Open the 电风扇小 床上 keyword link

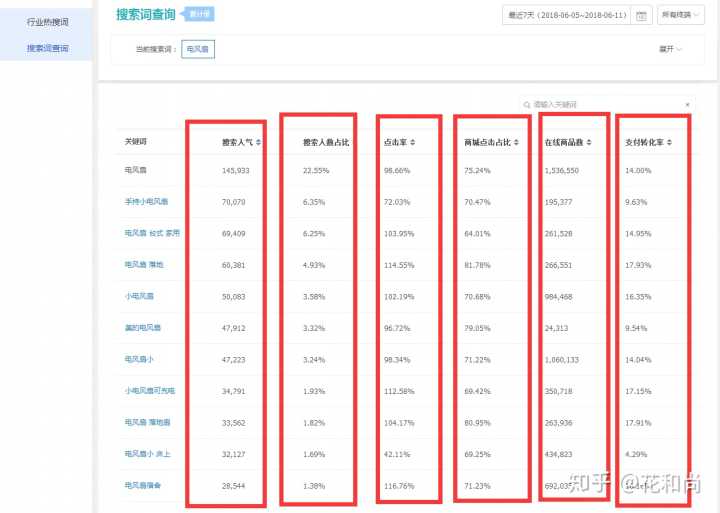click(x=147, y=454)
